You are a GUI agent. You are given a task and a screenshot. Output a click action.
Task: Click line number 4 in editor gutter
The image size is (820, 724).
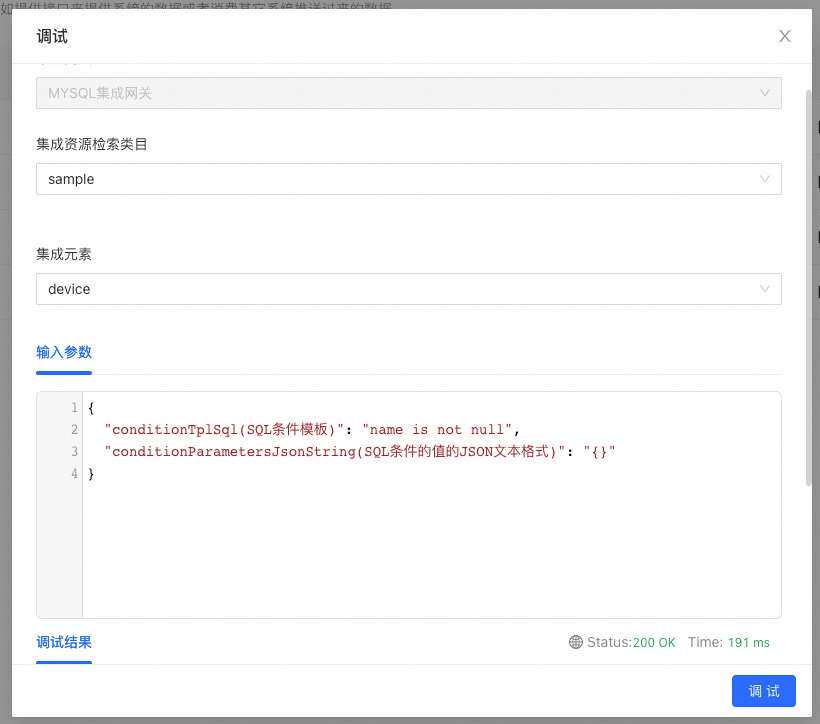pyautogui.click(x=73, y=473)
